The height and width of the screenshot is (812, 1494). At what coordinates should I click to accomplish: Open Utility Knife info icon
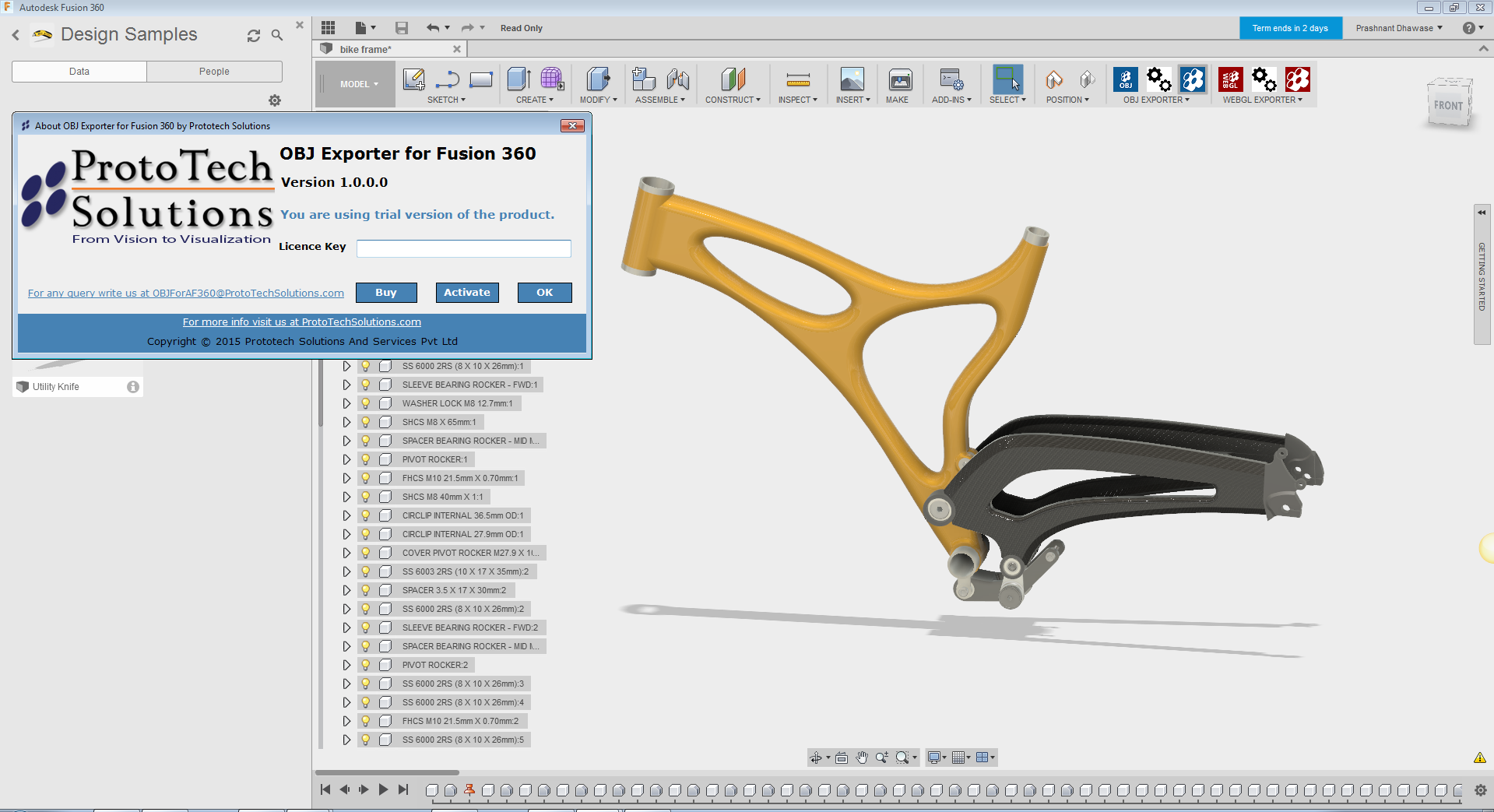coord(133,387)
